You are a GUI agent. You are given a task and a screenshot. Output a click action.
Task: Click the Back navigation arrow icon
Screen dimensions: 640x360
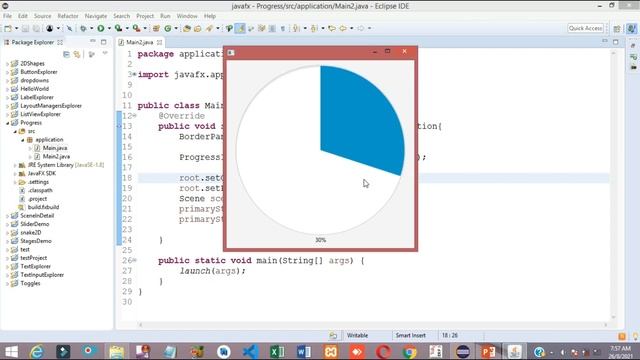343,29
